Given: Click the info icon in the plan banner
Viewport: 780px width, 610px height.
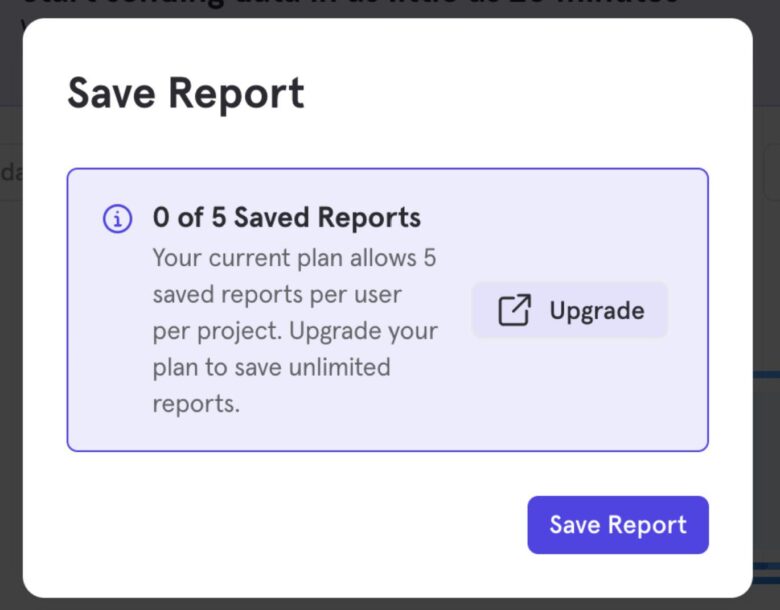Looking at the screenshot, I should (x=117, y=219).
